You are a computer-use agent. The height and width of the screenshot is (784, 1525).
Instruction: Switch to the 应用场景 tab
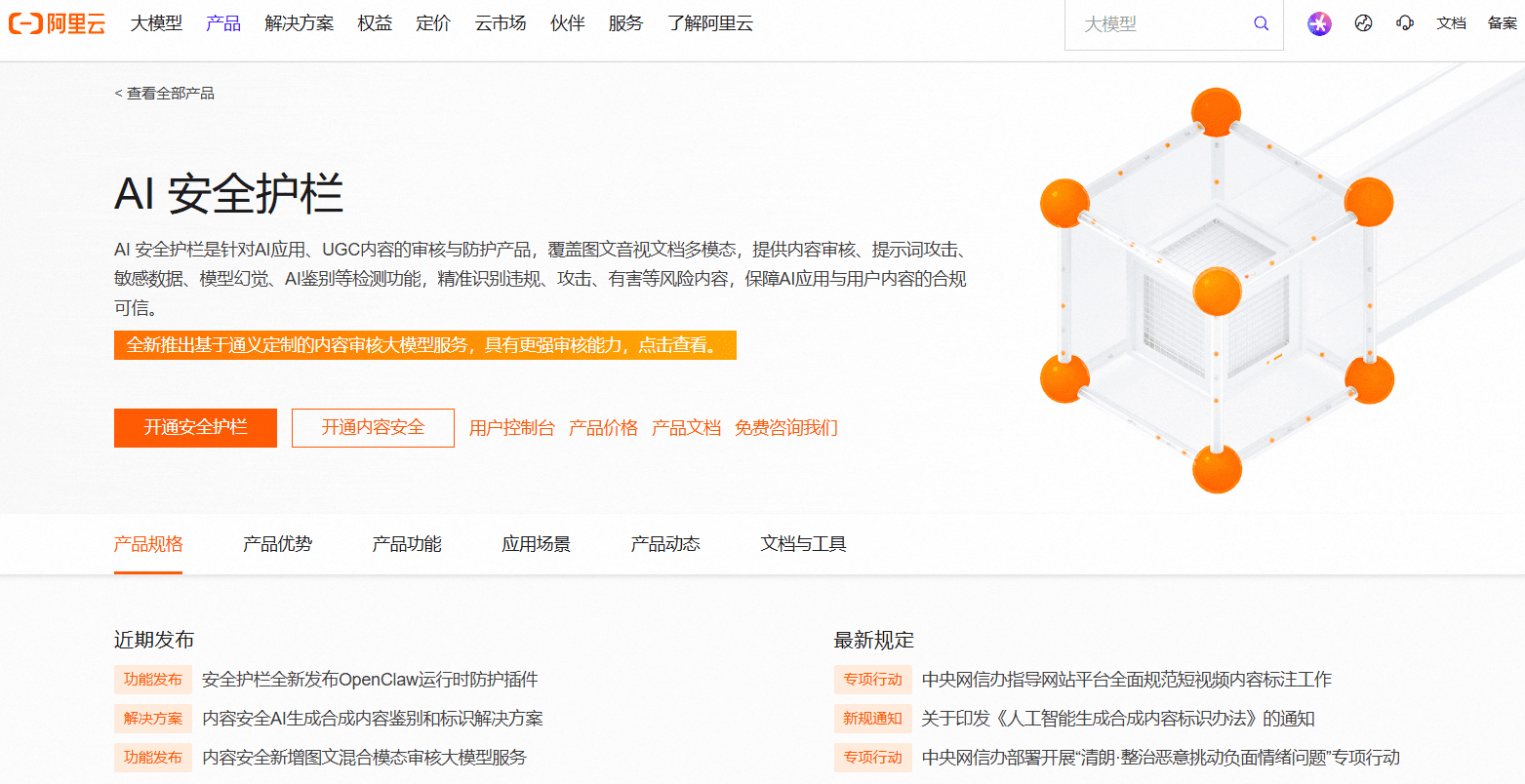pyautogui.click(x=536, y=544)
